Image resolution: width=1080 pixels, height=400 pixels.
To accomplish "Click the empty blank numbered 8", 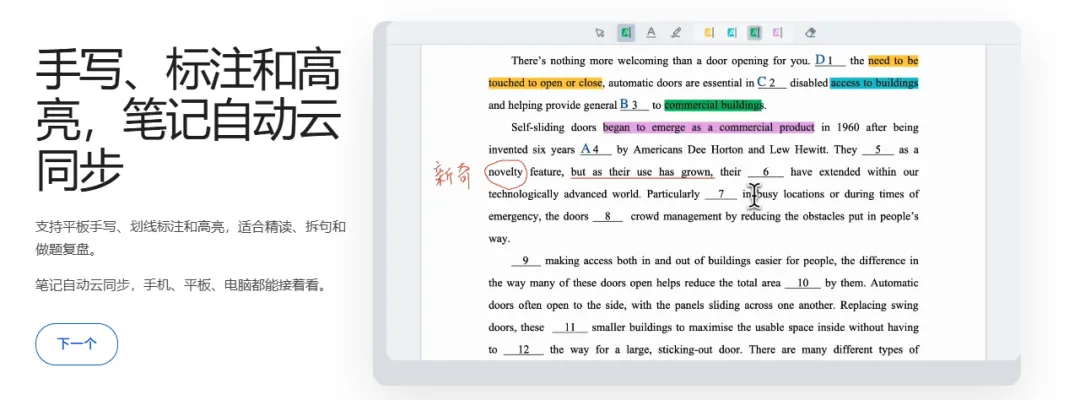I will pyautogui.click(x=608, y=216).
